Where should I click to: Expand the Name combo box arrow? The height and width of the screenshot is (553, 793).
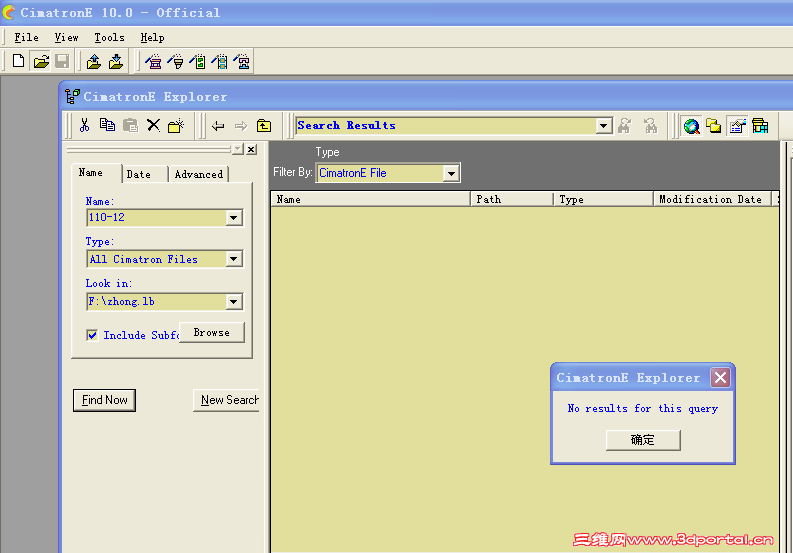[234, 218]
